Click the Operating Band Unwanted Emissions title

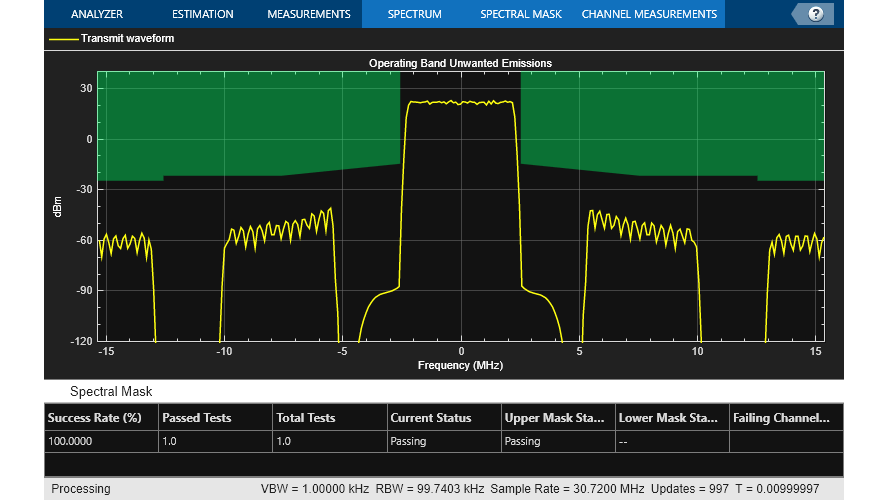(460, 63)
